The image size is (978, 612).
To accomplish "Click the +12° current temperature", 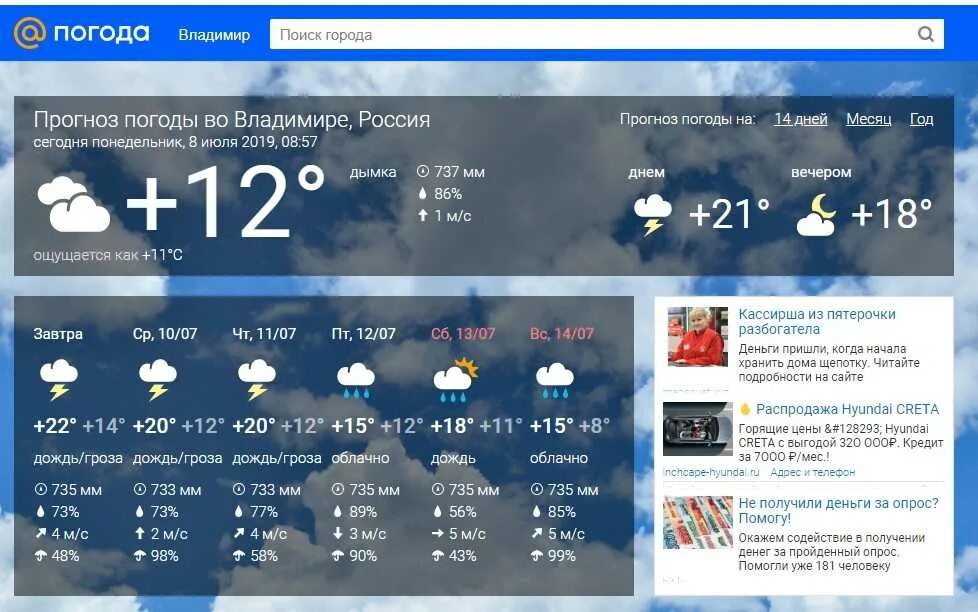I will (x=225, y=201).
